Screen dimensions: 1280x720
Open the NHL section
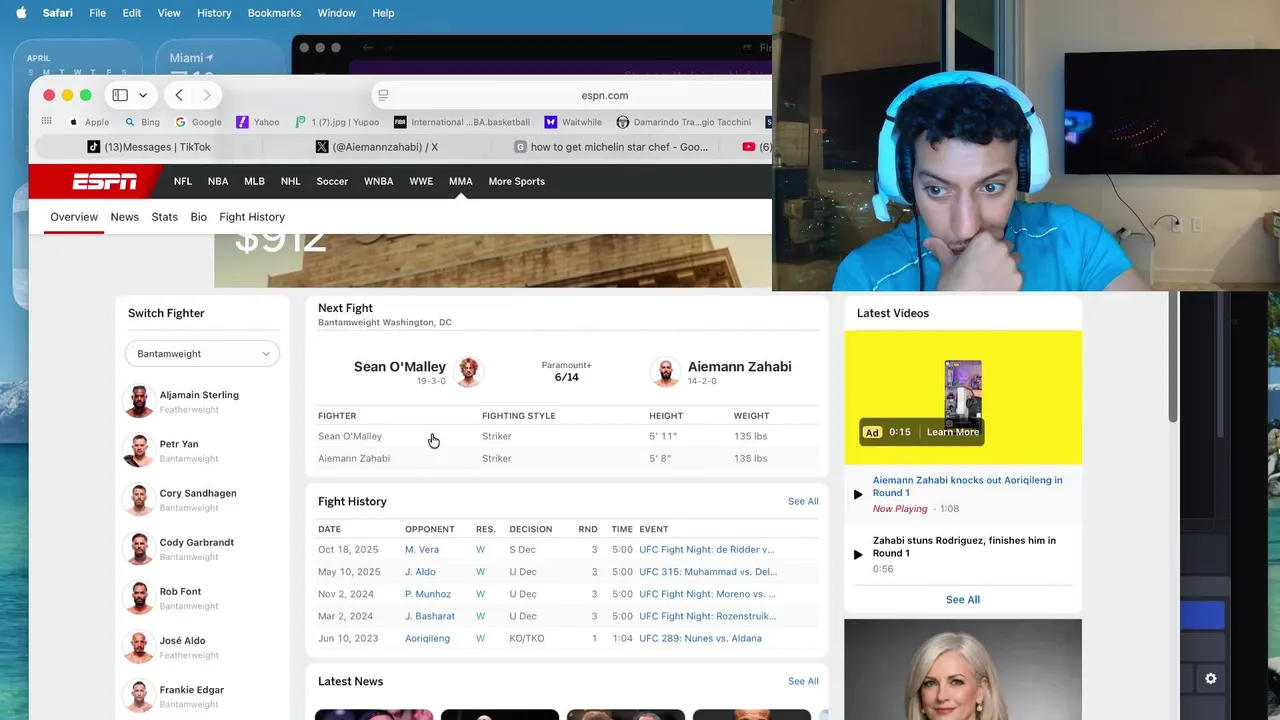tap(290, 181)
